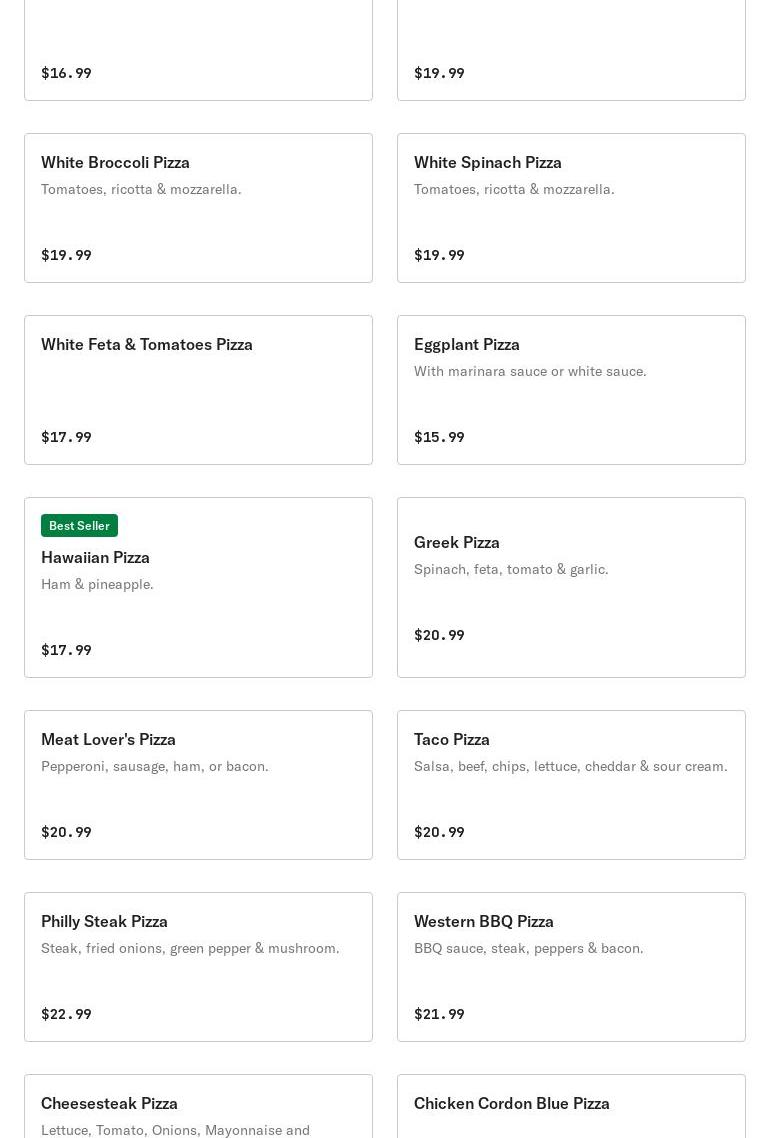Click the Ham & pineapple description
The width and height of the screenshot is (770, 1138).
click(97, 584)
